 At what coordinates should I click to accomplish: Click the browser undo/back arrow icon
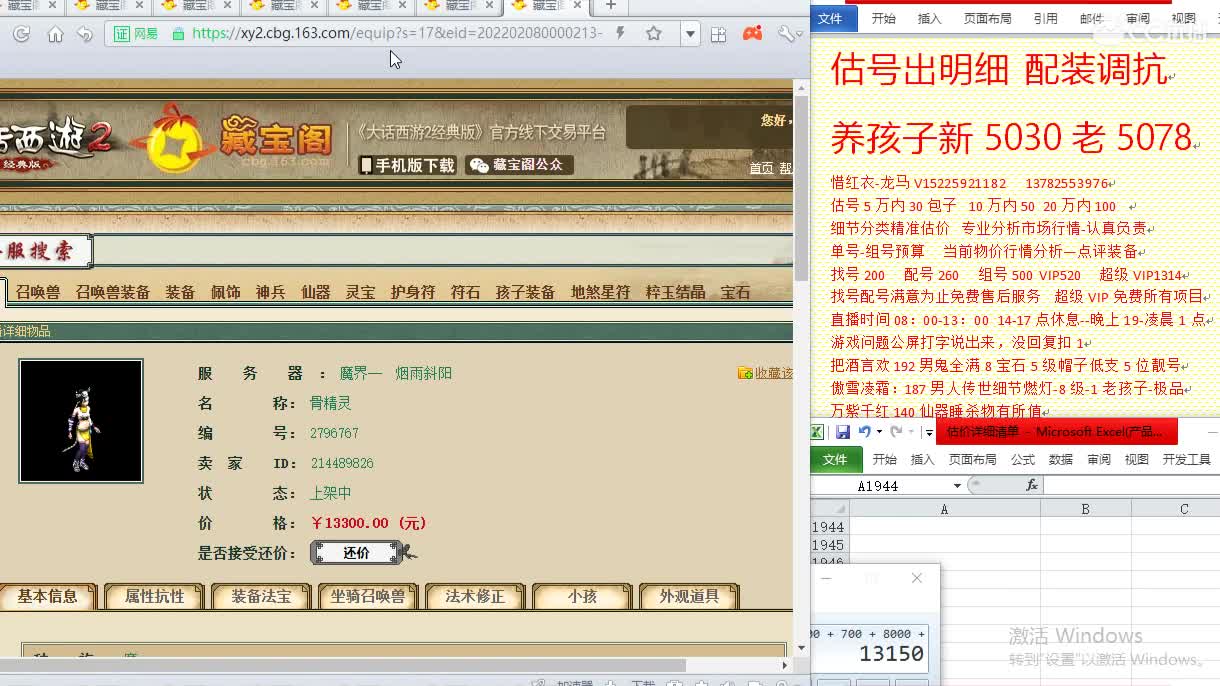pos(85,34)
